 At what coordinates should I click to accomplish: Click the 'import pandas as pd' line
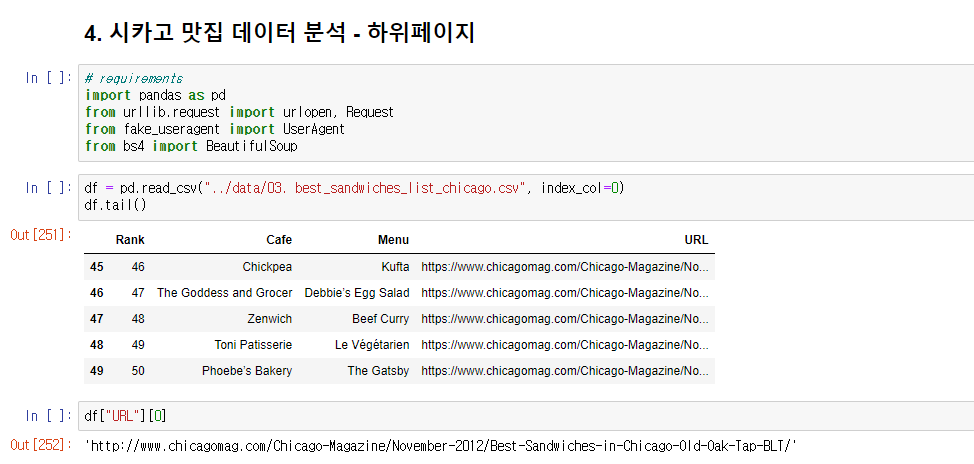155,96
